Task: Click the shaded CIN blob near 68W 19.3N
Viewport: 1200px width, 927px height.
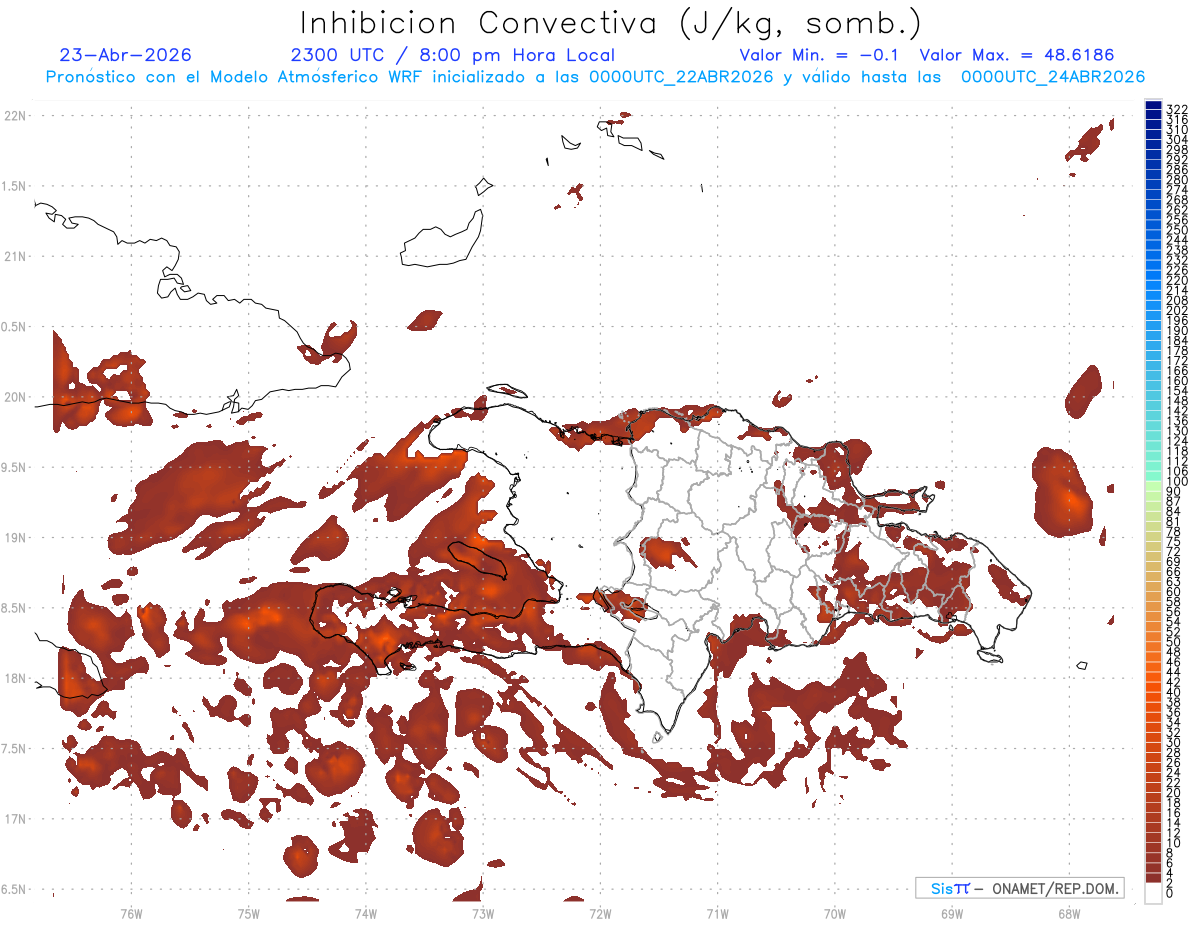Action: click(1062, 492)
